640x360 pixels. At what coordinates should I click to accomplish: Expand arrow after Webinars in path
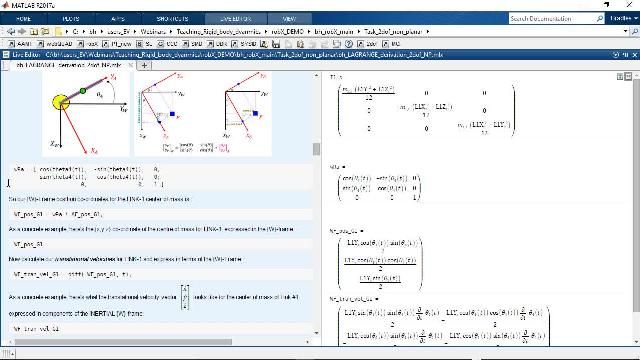point(171,31)
